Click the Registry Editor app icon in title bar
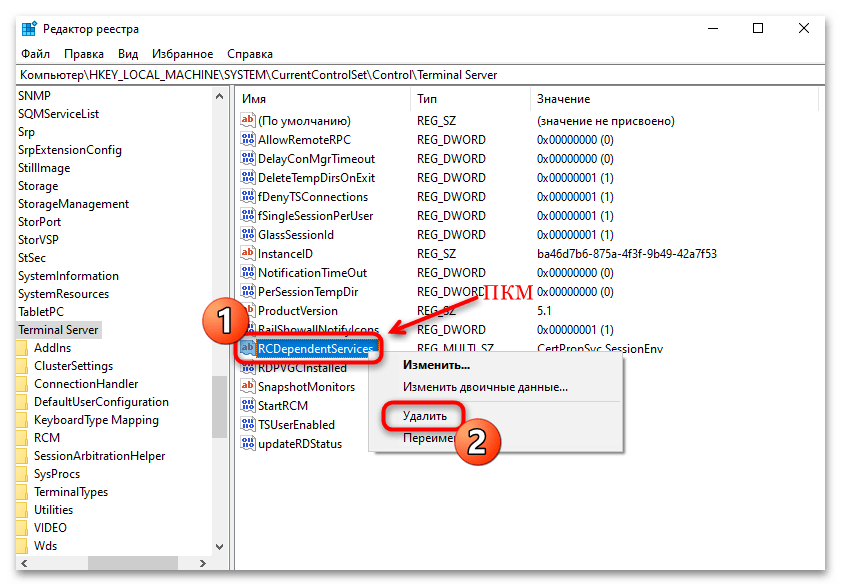The height and width of the screenshot is (586, 841). pyautogui.click(x=29, y=28)
